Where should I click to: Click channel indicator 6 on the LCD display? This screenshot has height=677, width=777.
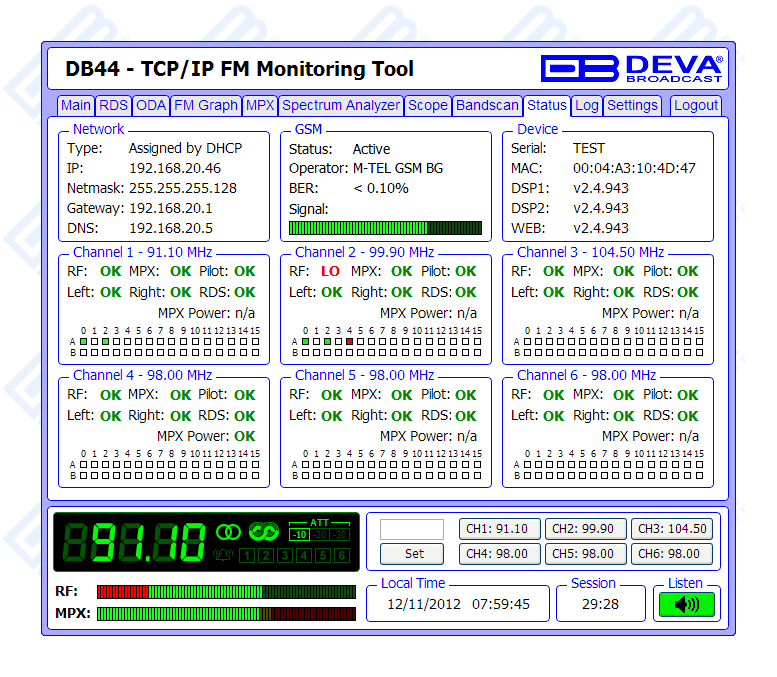click(x=341, y=556)
